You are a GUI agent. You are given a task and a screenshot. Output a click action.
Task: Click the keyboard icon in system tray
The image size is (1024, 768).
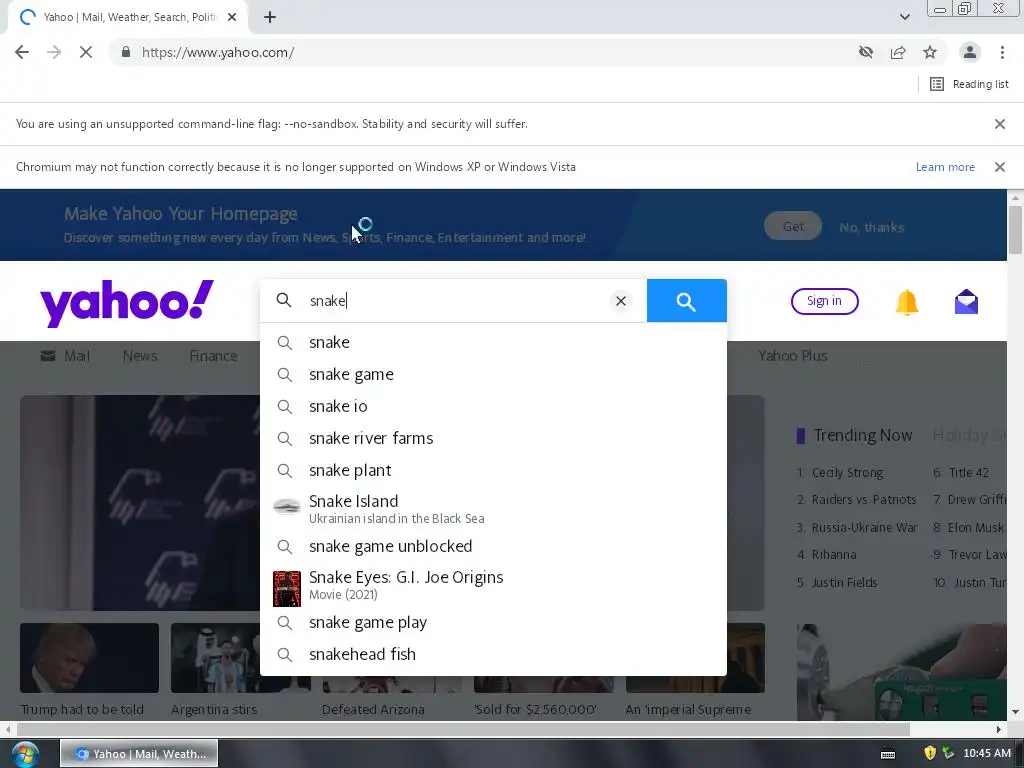click(x=888, y=754)
